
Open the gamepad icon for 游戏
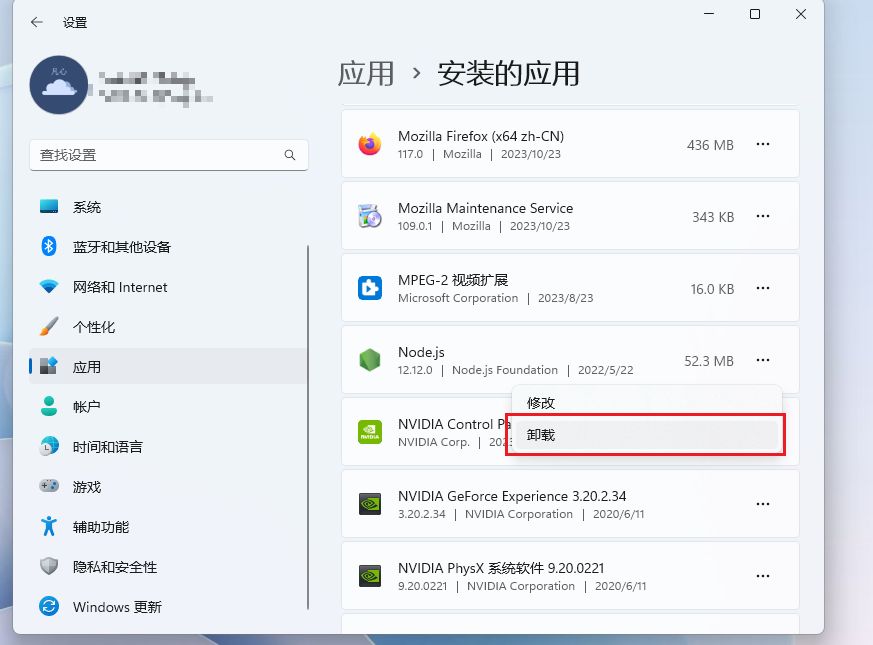click(49, 486)
